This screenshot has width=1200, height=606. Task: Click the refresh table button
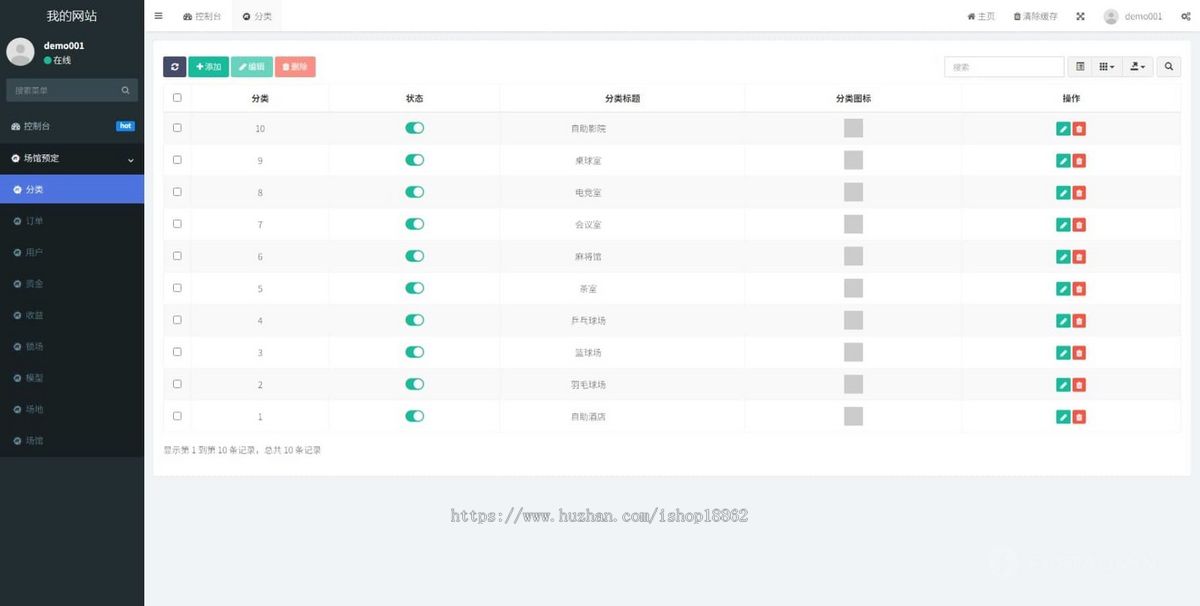click(x=174, y=66)
